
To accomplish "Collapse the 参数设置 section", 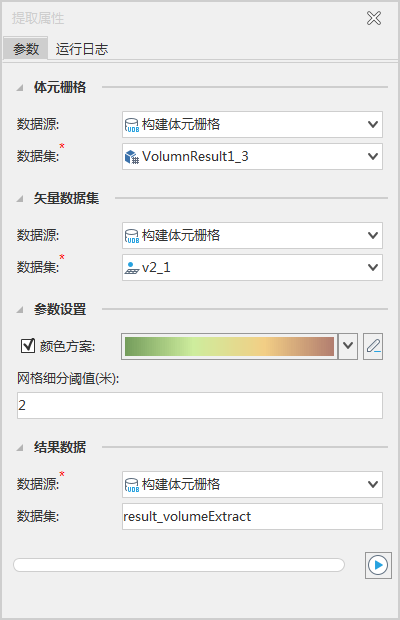I will (x=20, y=310).
